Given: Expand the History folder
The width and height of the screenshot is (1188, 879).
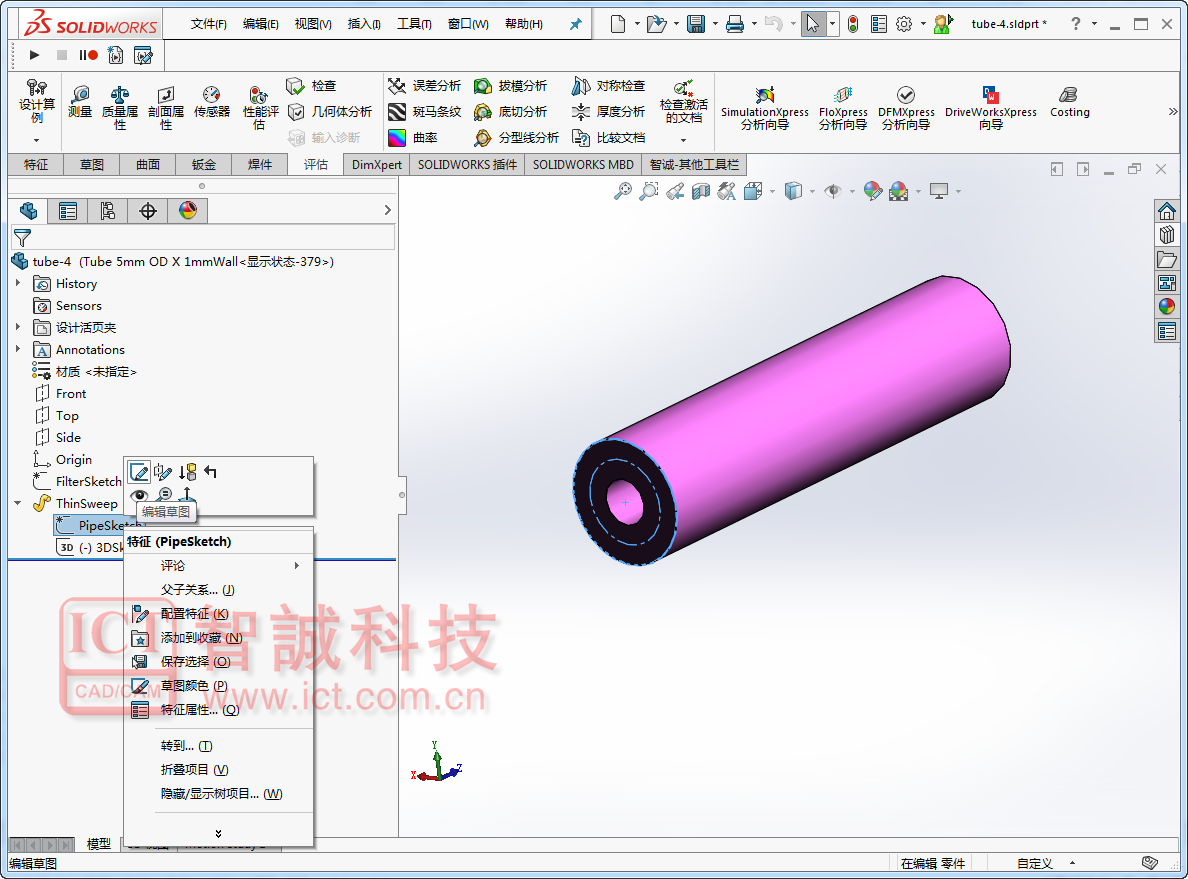Looking at the screenshot, I should pos(18,283).
